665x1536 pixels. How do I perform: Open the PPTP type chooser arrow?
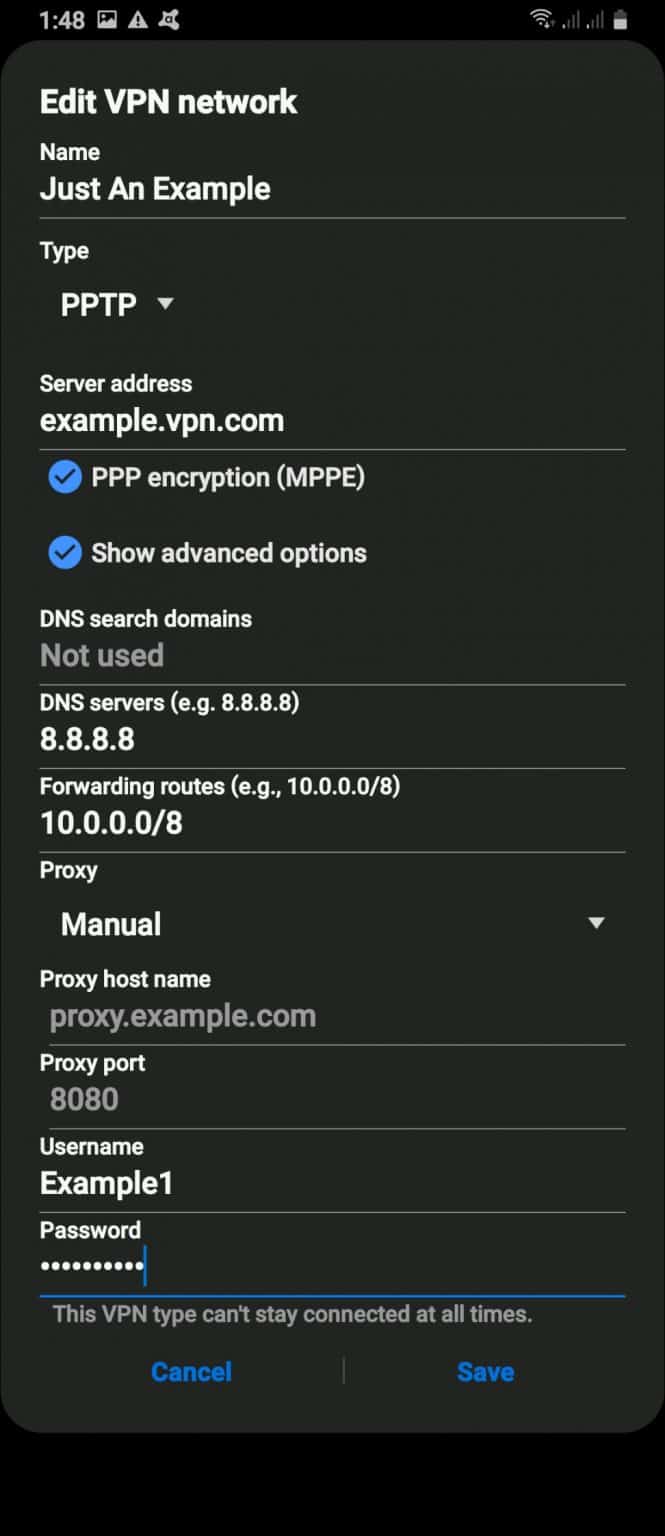pyautogui.click(x=164, y=304)
